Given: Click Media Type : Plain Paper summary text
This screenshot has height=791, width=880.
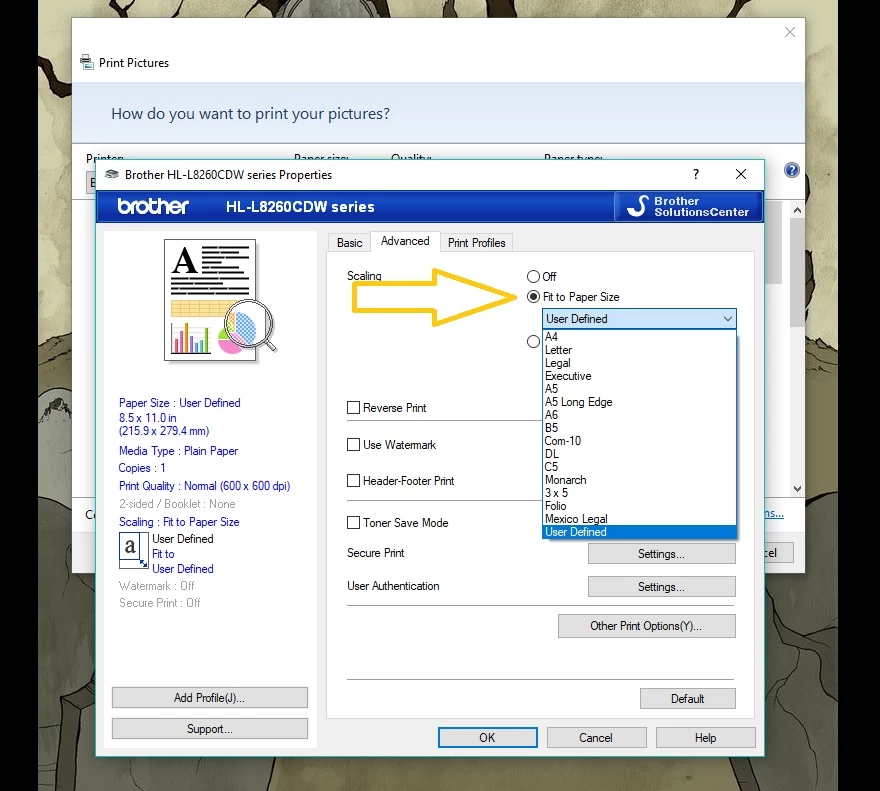Looking at the screenshot, I should click(178, 451).
